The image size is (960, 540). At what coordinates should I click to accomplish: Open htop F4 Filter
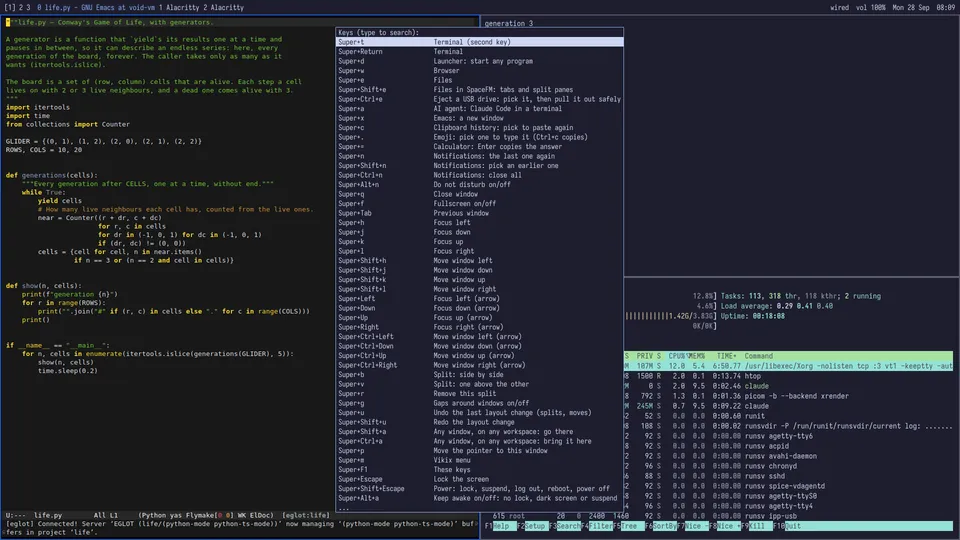click(x=598, y=526)
